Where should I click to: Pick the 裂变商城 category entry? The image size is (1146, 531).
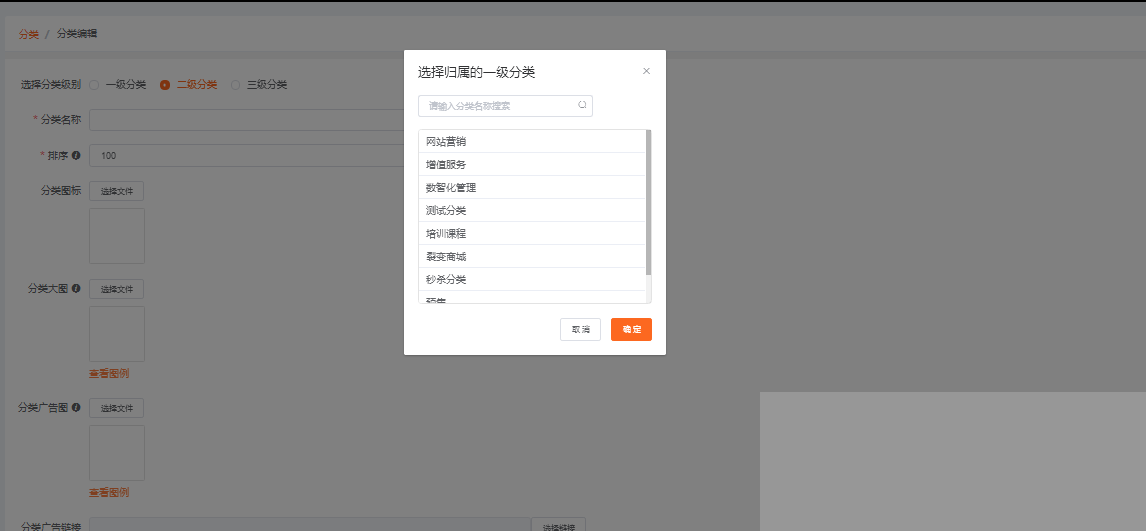[x=446, y=257]
